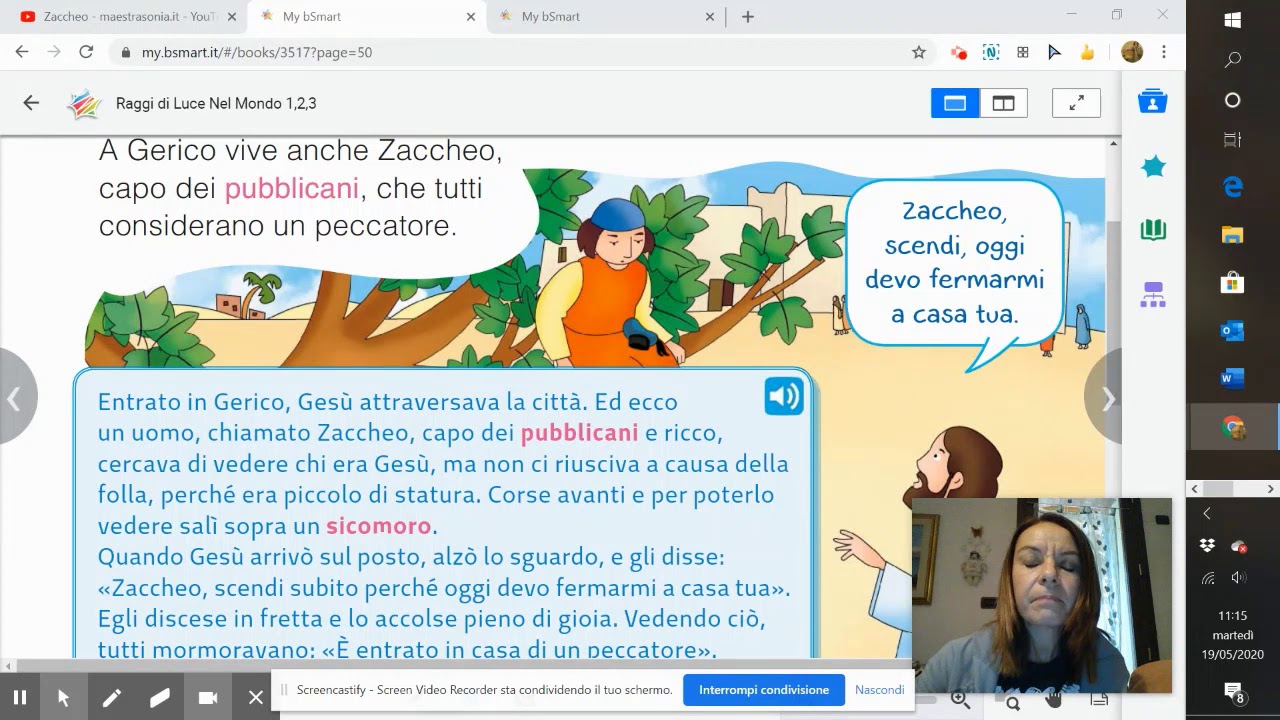Open a new browser tab

pyautogui.click(x=748, y=17)
